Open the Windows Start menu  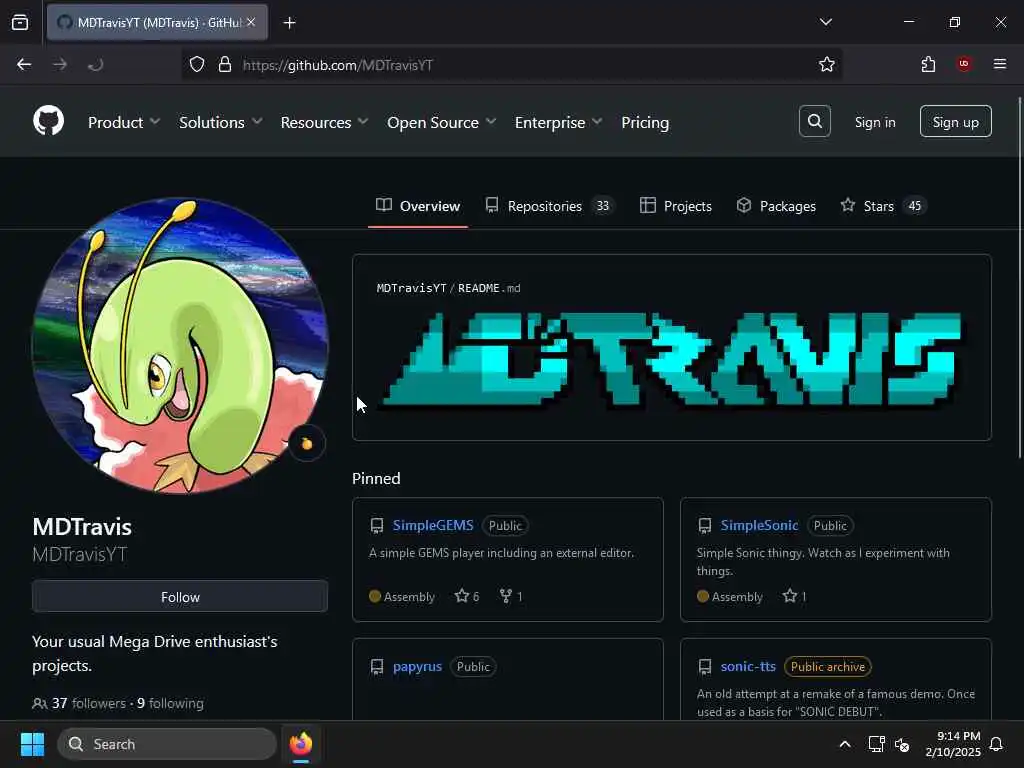point(32,744)
